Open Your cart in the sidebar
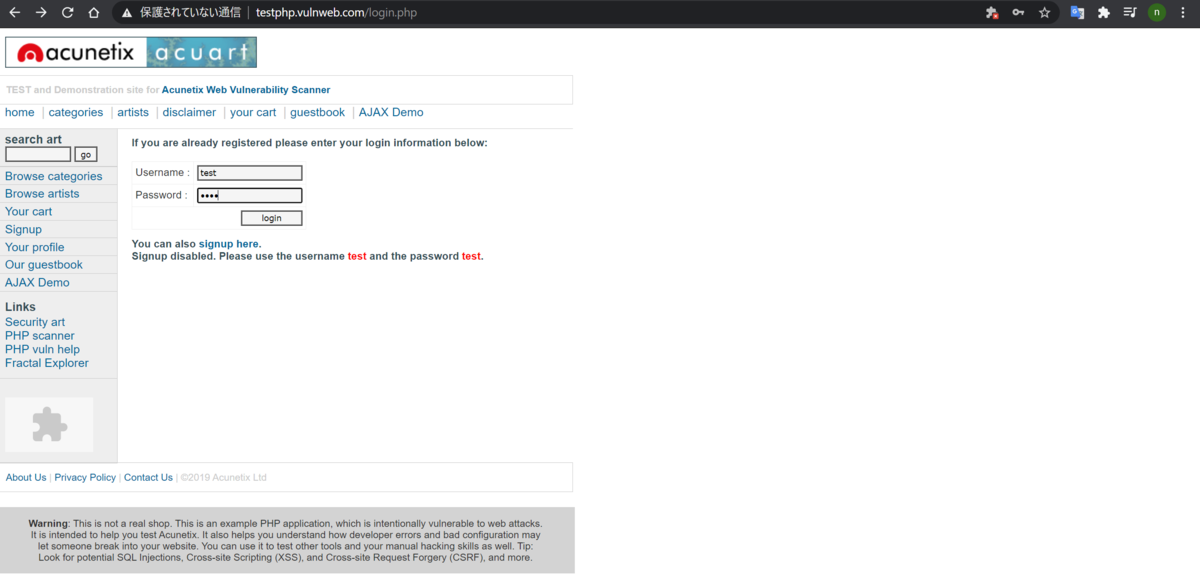 [28, 212]
